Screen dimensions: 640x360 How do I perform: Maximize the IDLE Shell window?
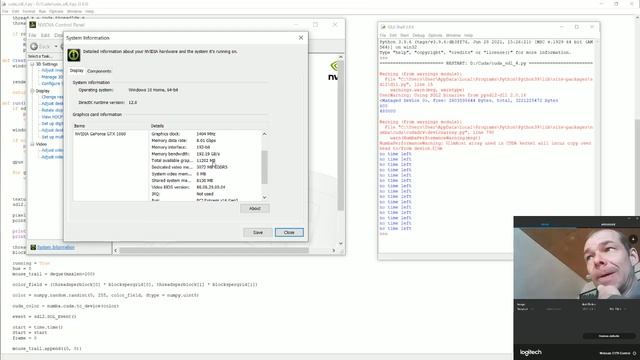[x=576, y=27]
